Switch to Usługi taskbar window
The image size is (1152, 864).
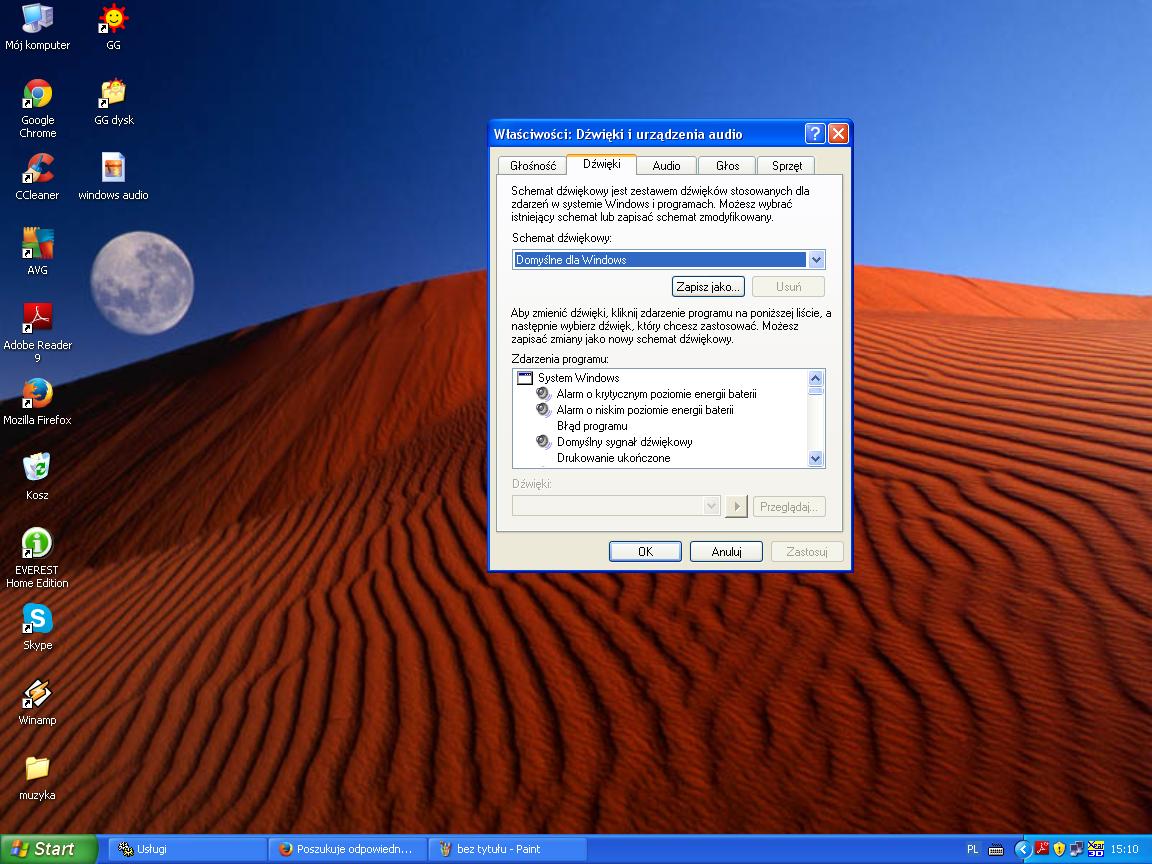[x=187, y=849]
